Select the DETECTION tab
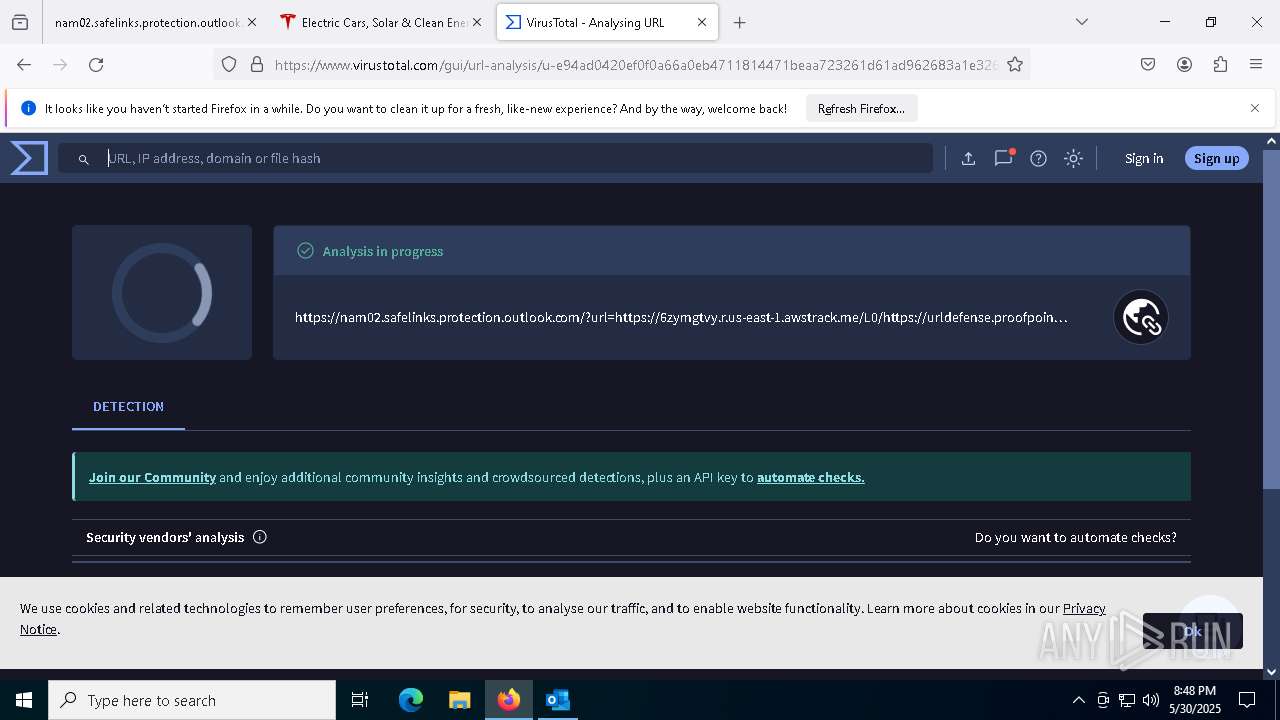Image resolution: width=1280 pixels, height=720 pixels. (x=128, y=406)
